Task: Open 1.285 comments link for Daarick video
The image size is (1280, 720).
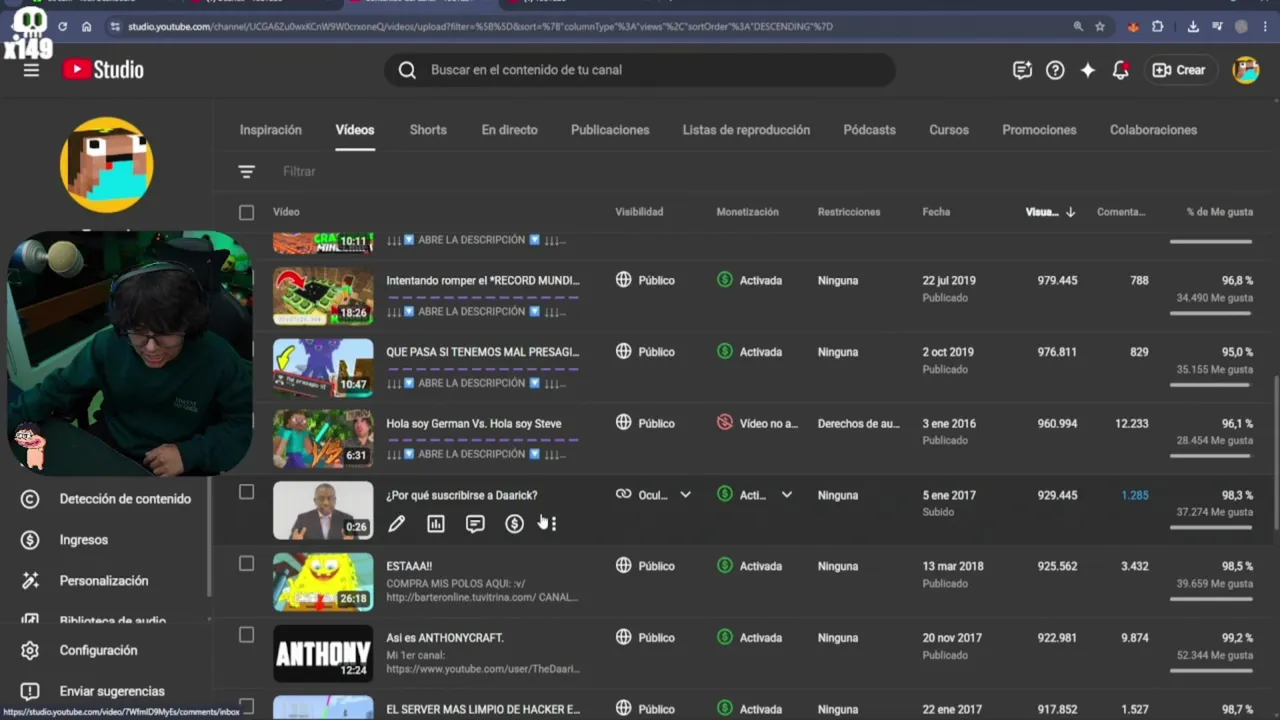Action: (x=1135, y=495)
